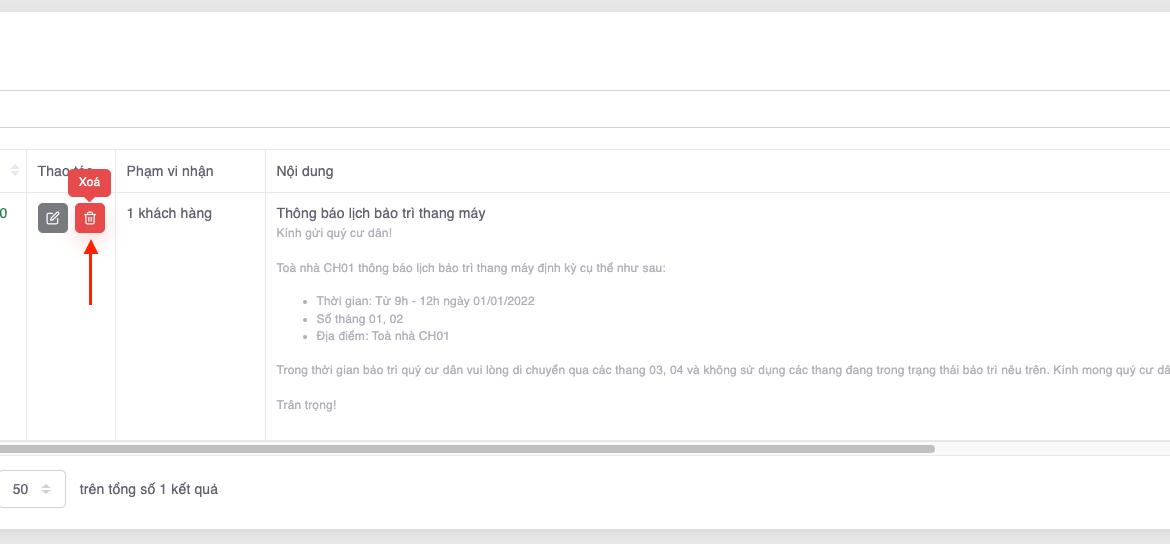Viewport: 1170px width, 544px height.
Task: Click the "Trân trọng!" closing text
Action: coord(306,405)
